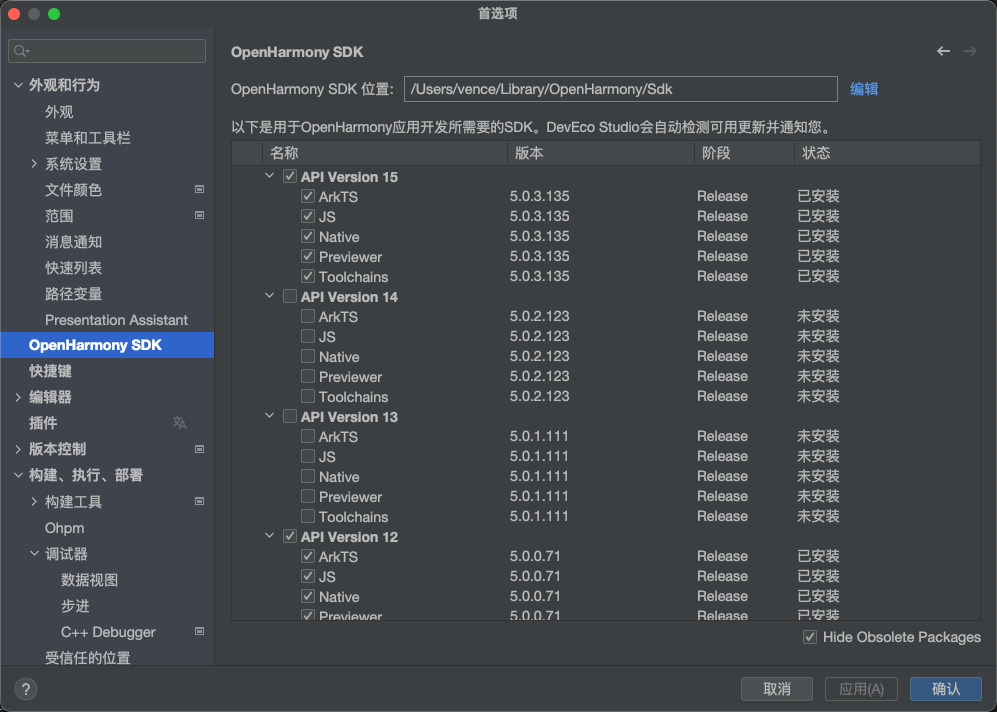Viewport: 997px width, 712px height.
Task: Select the OpenHarmony SDK page
Action: click(107, 345)
